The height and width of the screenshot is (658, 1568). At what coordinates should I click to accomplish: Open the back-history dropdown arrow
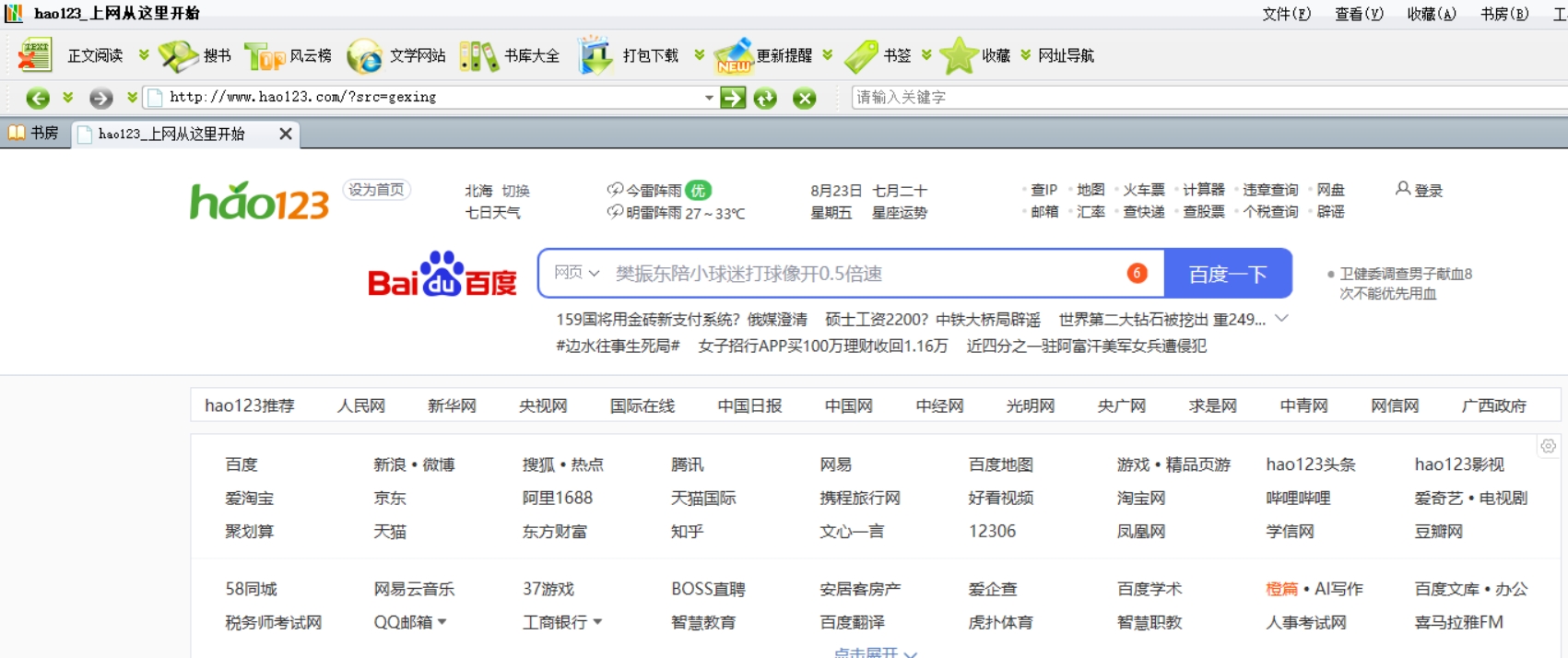pos(67,97)
